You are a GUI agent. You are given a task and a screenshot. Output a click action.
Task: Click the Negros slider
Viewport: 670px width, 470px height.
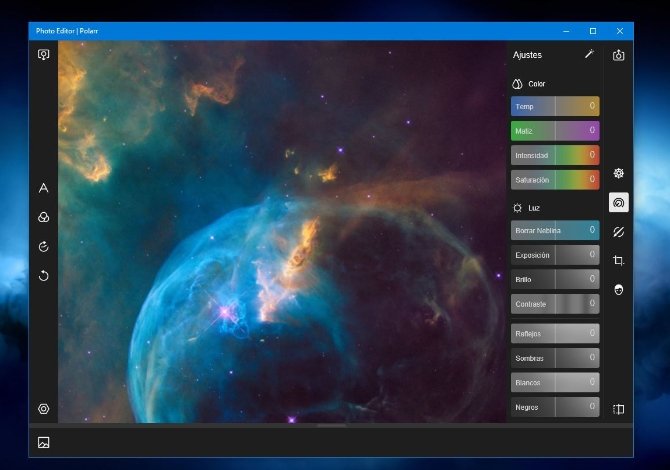(x=555, y=407)
